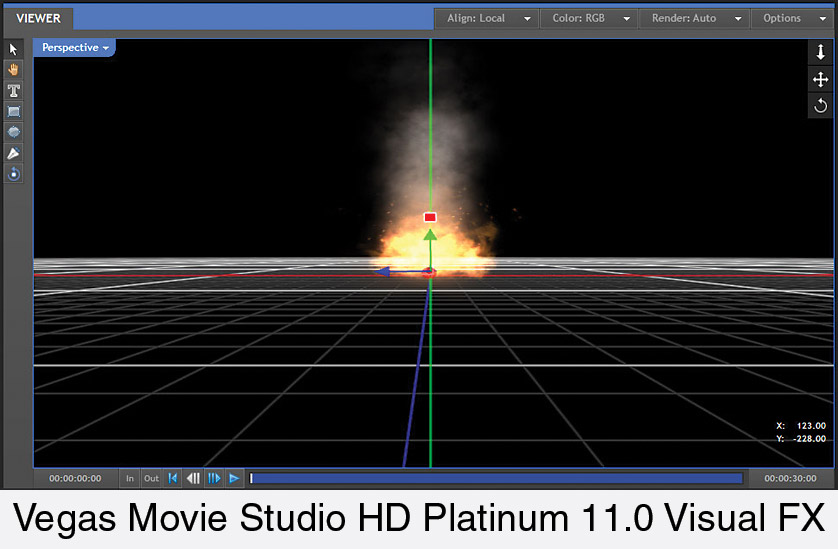Click the red square control handle
The height and width of the screenshot is (549, 838).
[430, 217]
